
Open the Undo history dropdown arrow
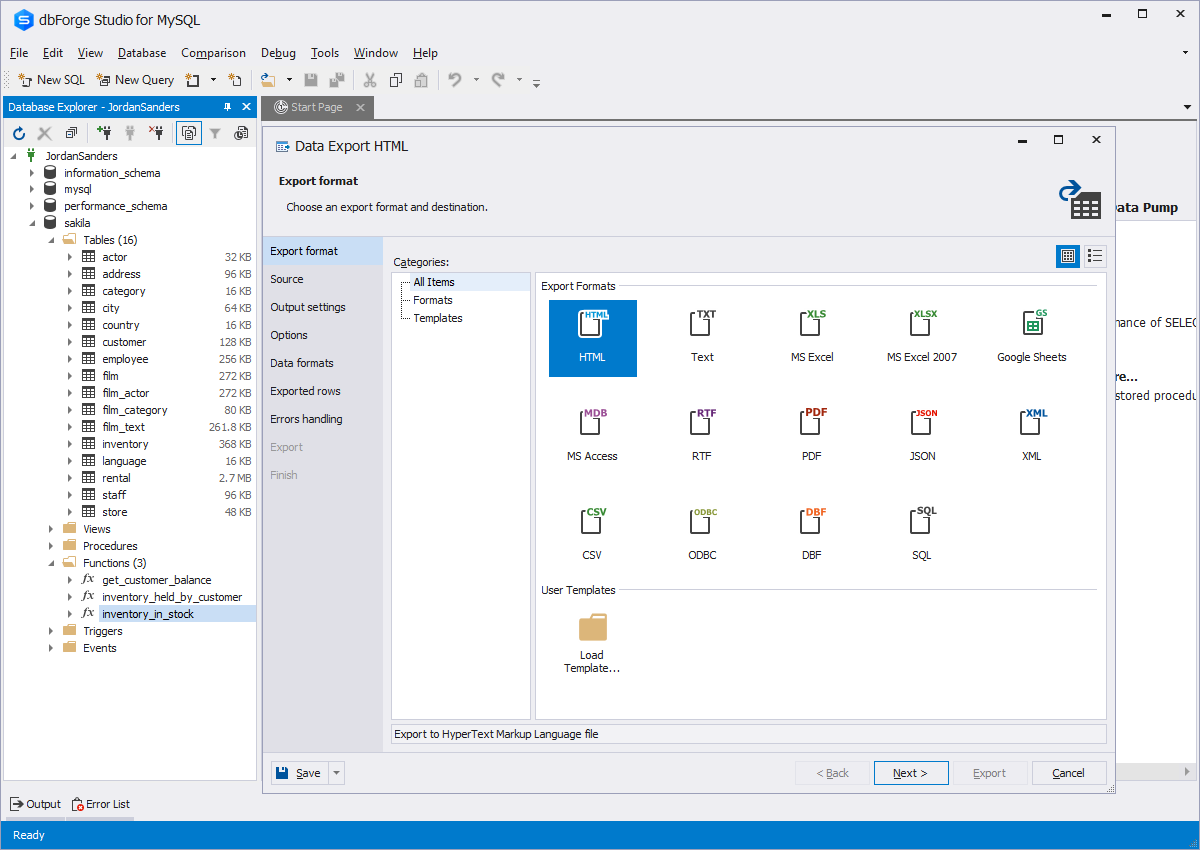click(476, 80)
